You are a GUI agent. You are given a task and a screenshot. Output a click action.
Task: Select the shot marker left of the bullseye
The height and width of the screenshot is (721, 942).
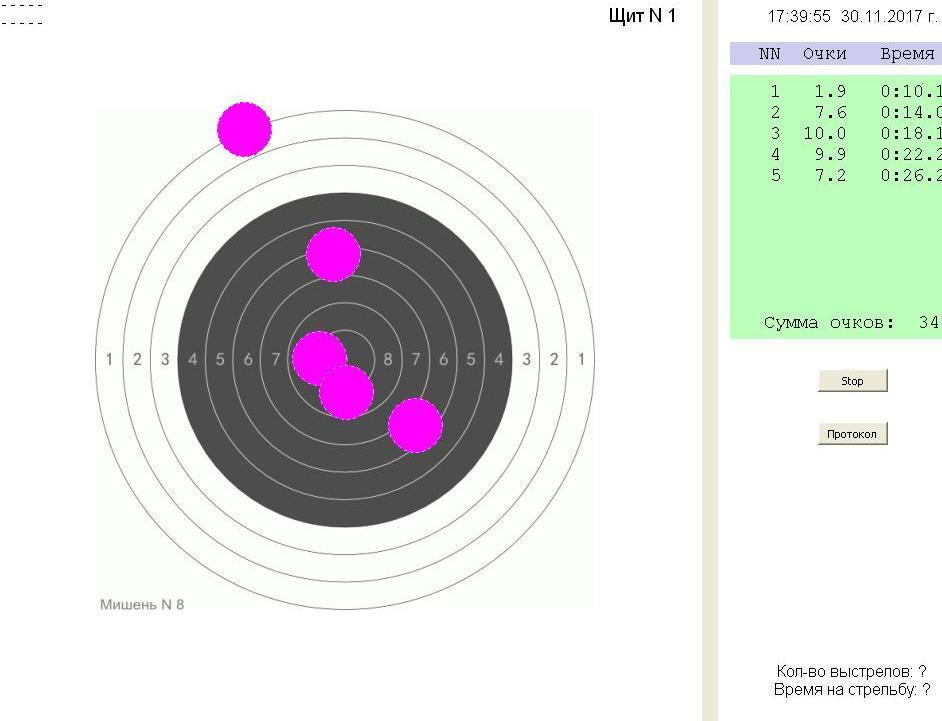(318, 357)
